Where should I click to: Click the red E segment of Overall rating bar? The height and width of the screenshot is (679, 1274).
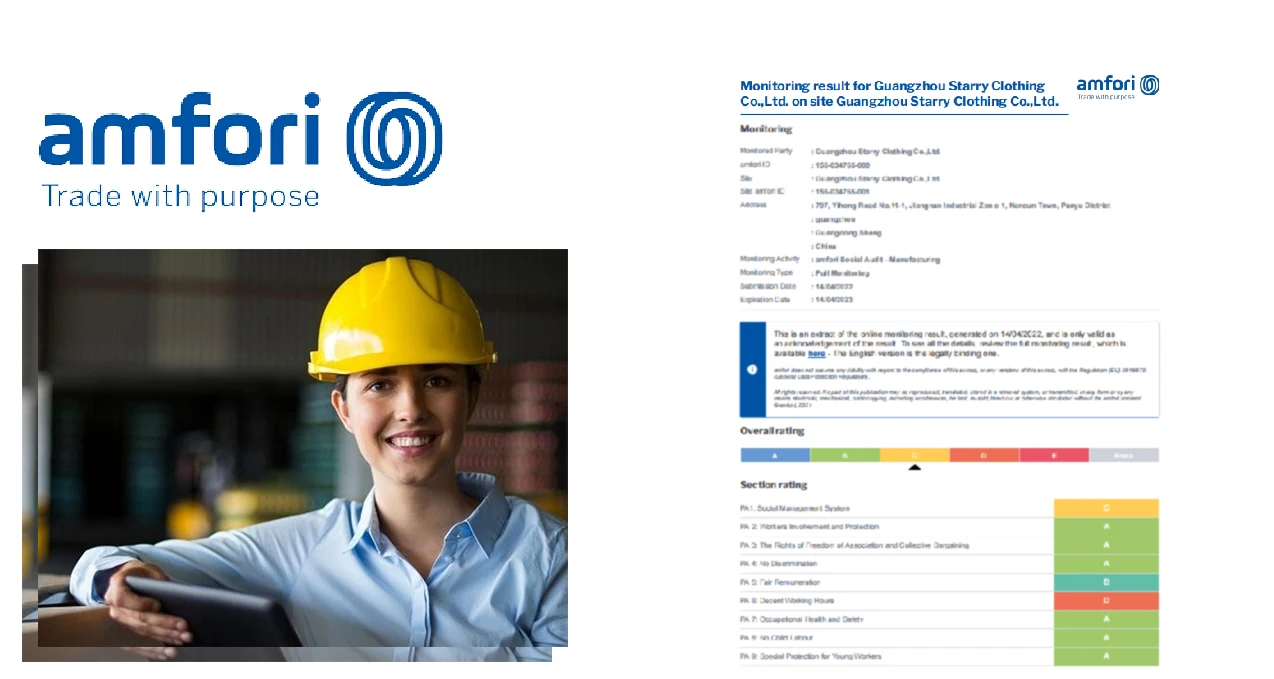tap(1054, 455)
